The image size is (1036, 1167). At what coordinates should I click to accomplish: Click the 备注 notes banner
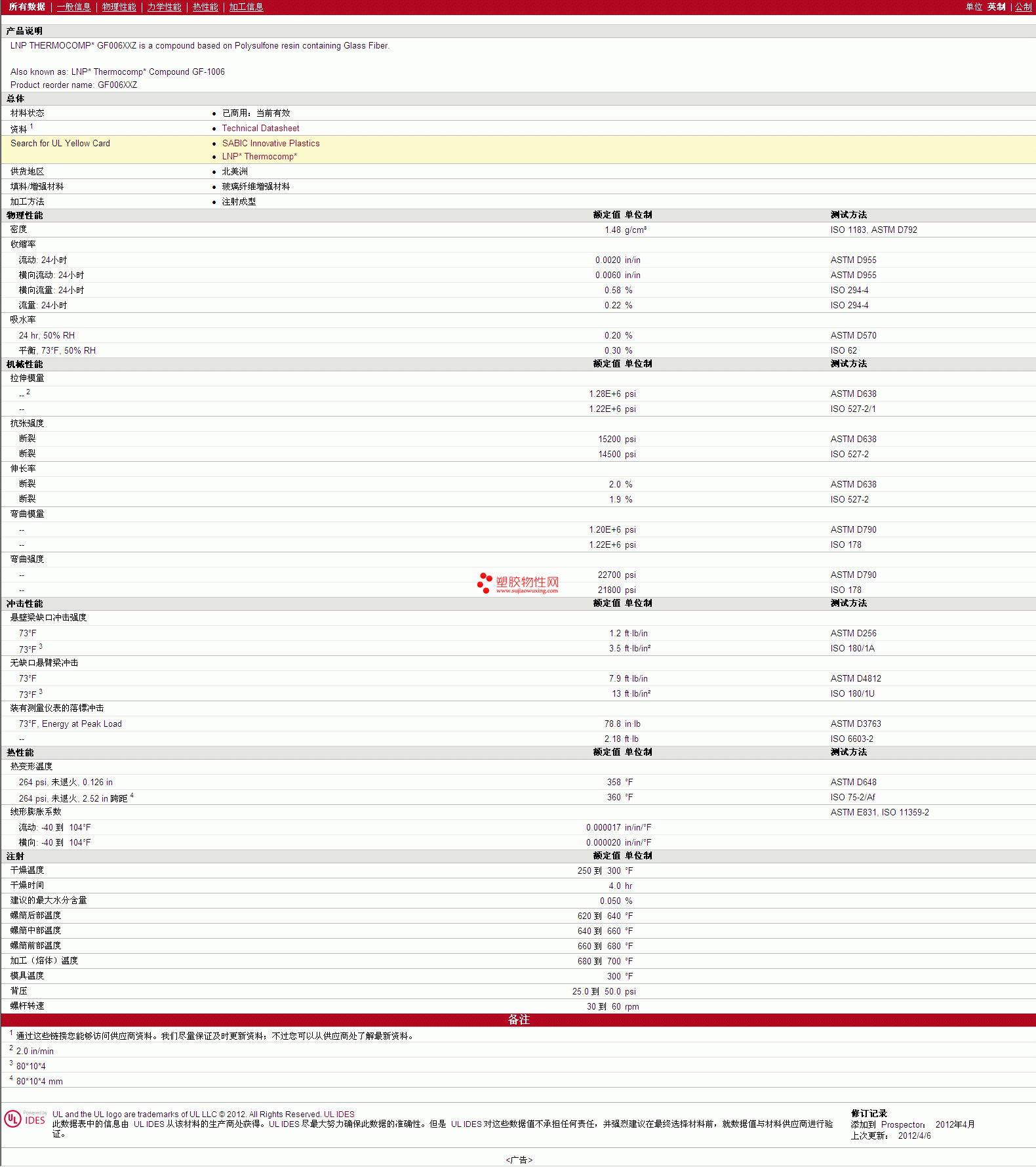(x=518, y=1019)
